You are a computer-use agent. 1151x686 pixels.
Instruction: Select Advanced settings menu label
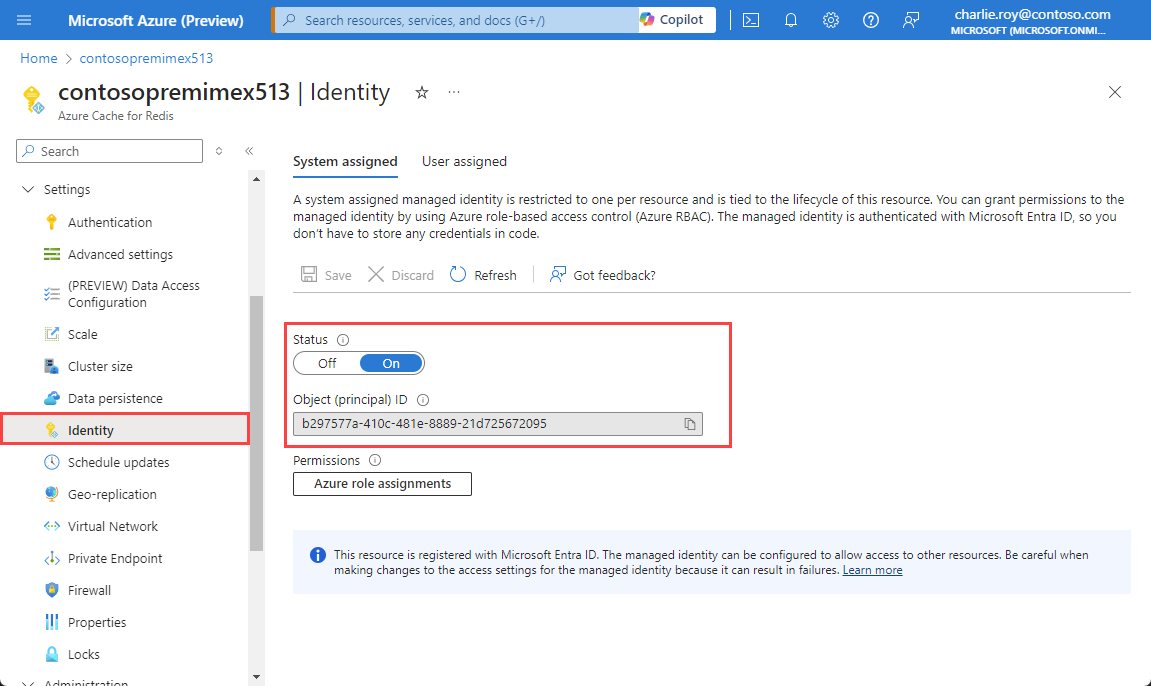pos(120,255)
